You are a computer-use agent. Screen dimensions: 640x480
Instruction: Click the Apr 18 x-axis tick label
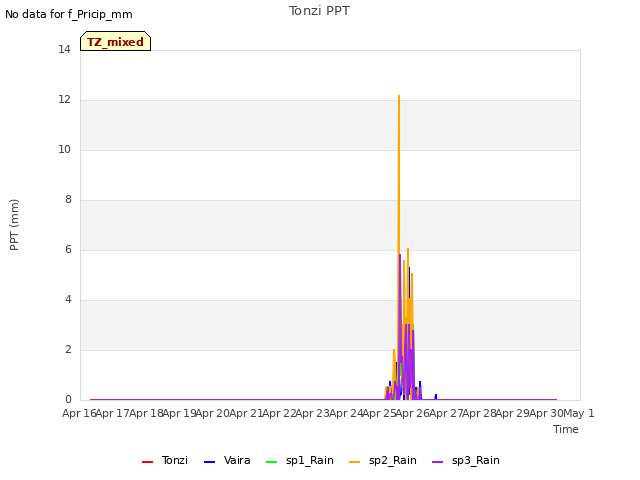(x=146, y=413)
